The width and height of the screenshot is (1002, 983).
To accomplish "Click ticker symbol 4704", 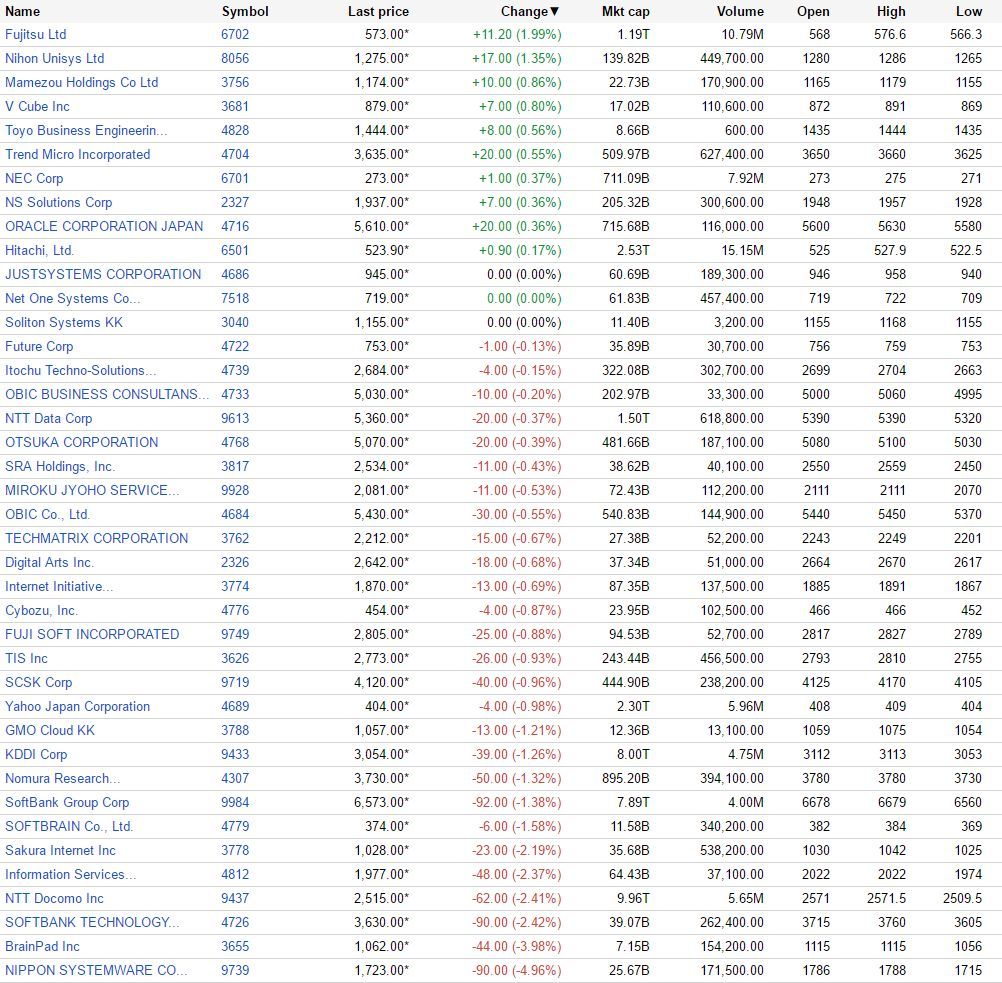I will click(235, 154).
